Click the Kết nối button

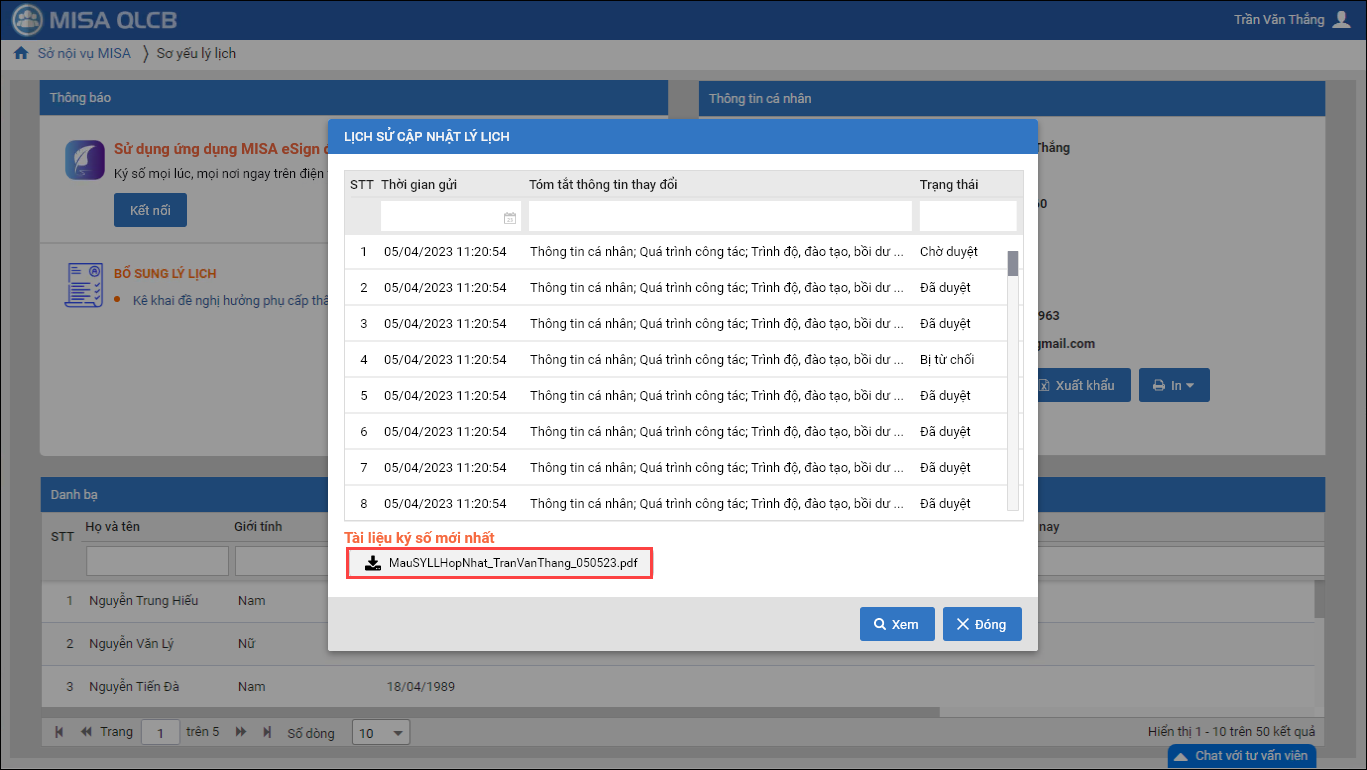point(150,211)
